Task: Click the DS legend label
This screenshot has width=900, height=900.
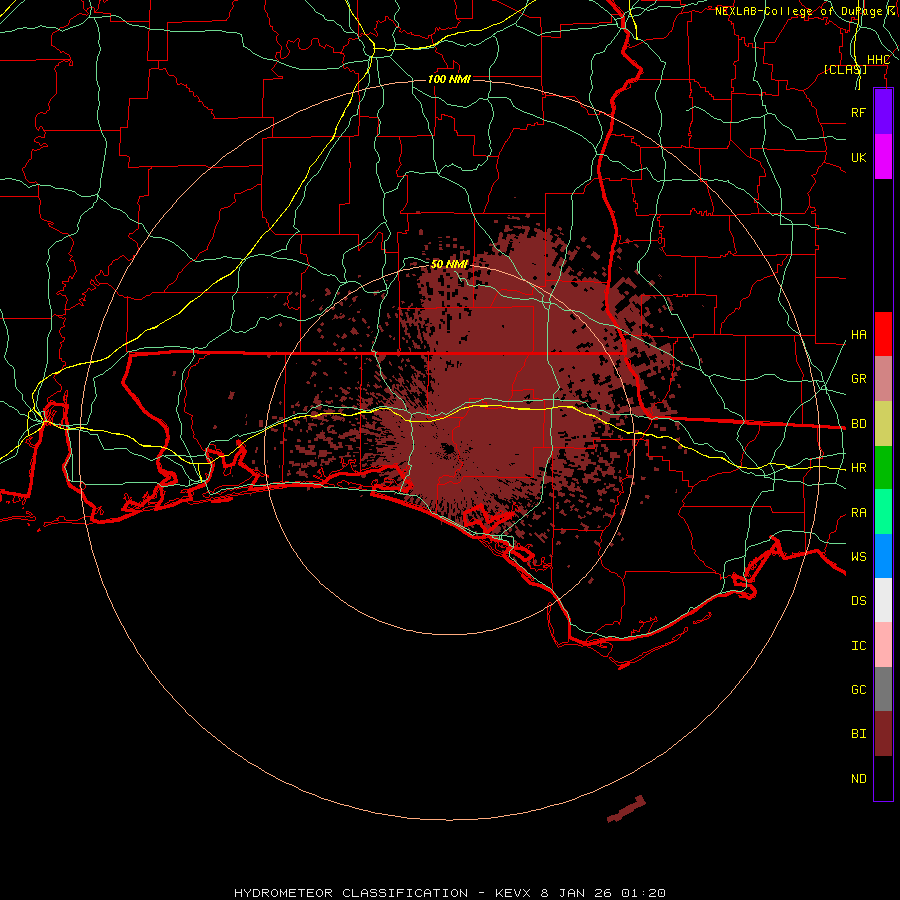Action: (x=859, y=601)
